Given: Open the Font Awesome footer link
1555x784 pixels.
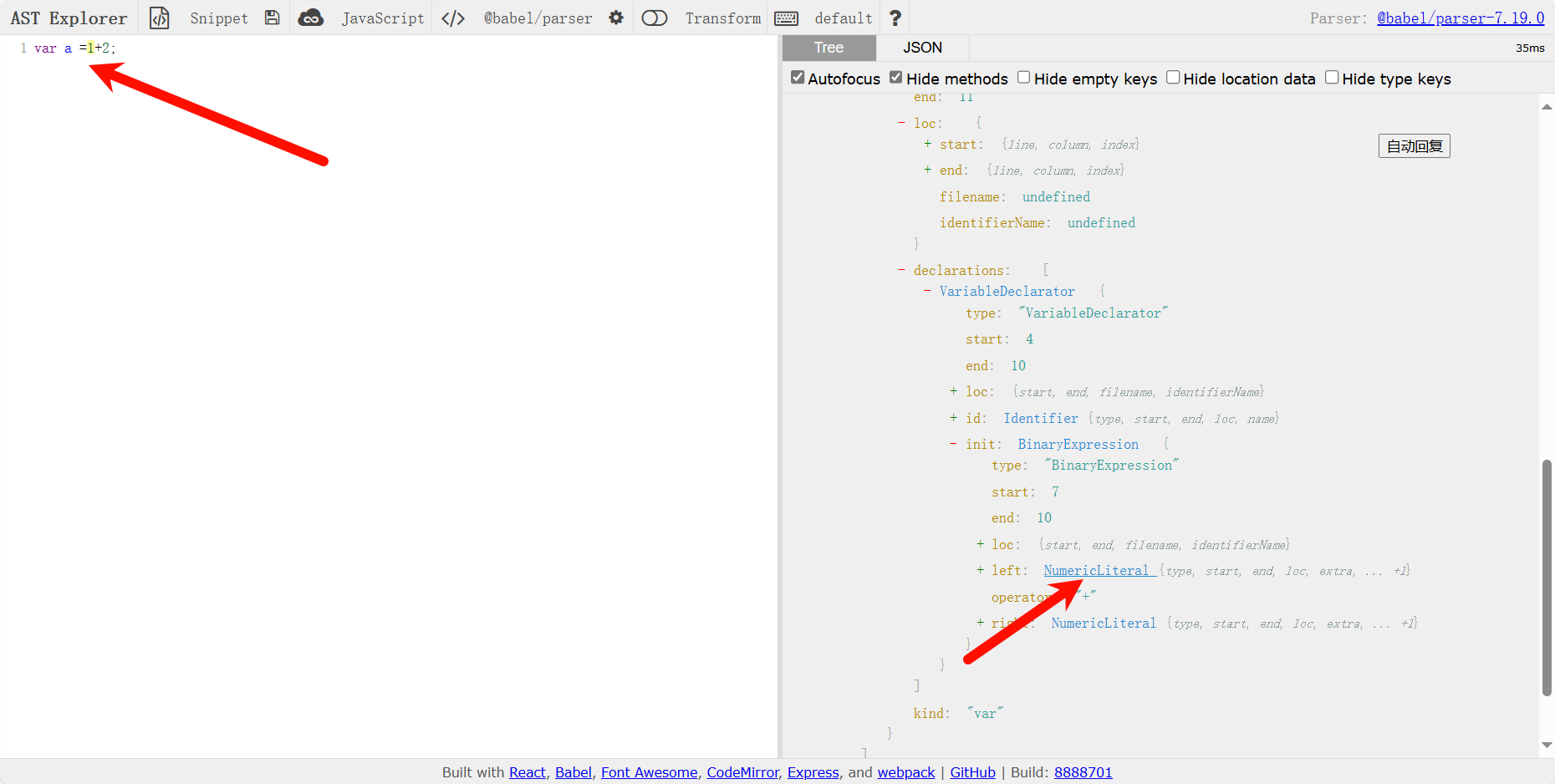Looking at the screenshot, I should (649, 772).
